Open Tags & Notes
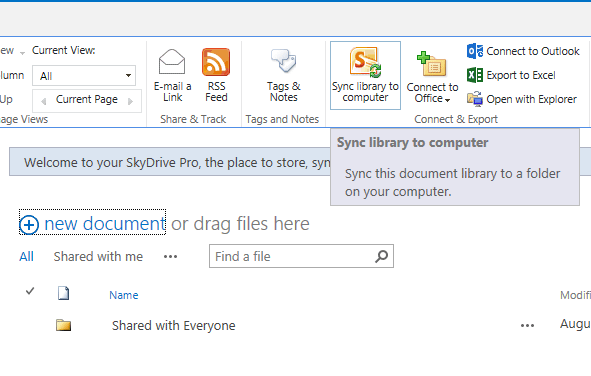This screenshot has width=591, height=376. pyautogui.click(x=284, y=75)
